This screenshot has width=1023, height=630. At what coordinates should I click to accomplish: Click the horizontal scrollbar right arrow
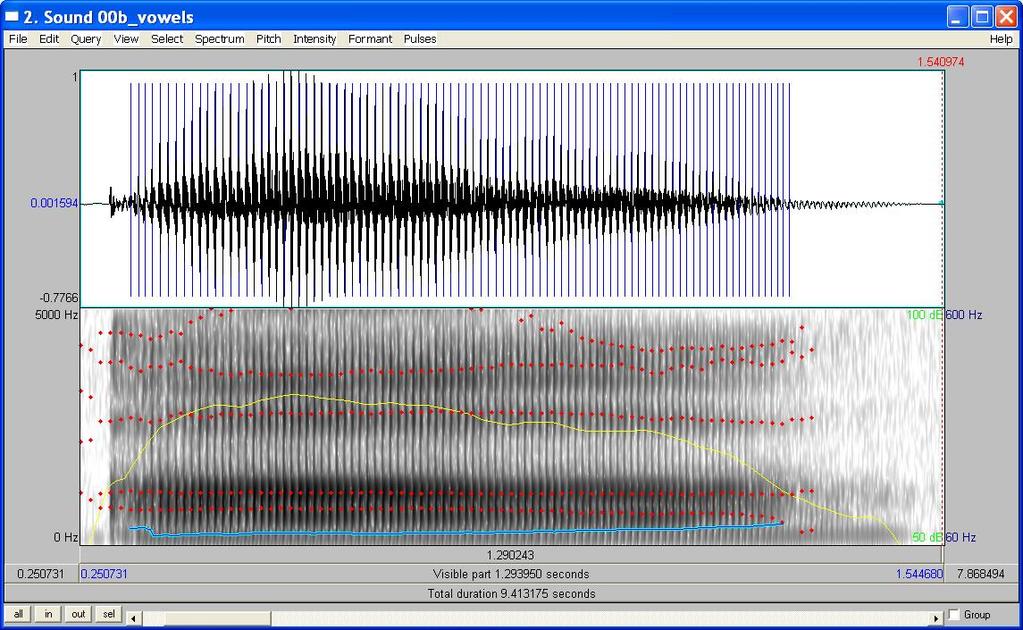click(x=936, y=618)
